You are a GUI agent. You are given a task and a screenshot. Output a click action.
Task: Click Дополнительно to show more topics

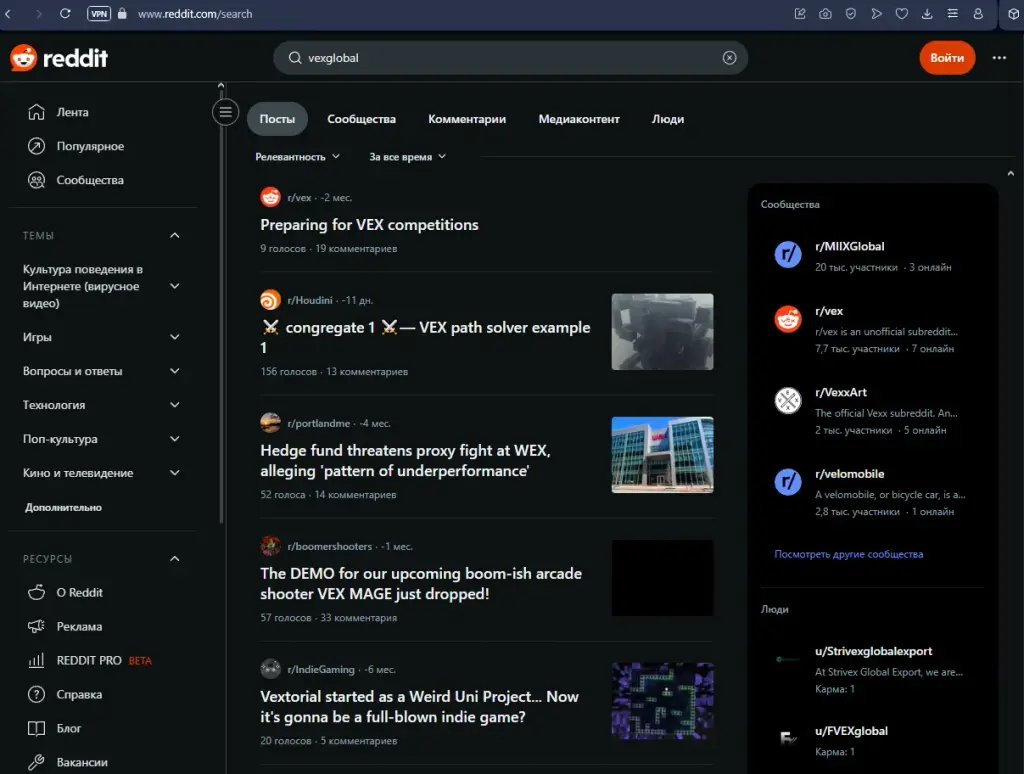tap(63, 508)
